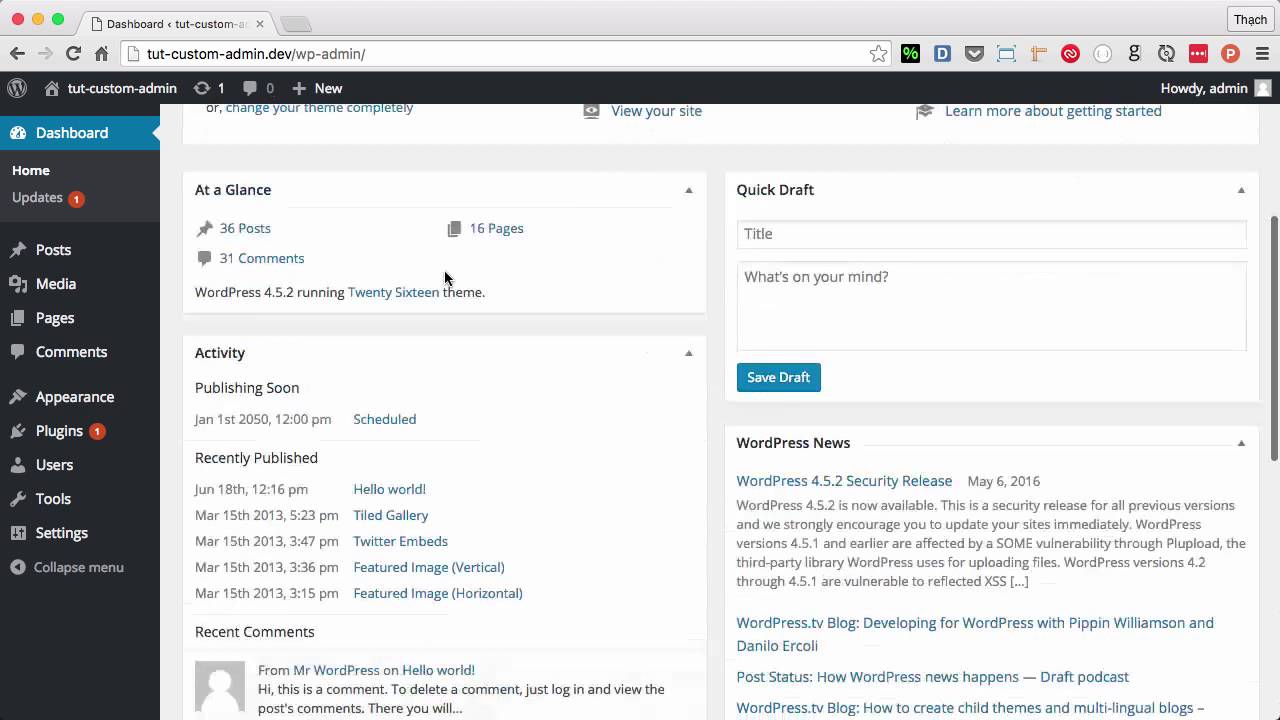Viewport: 1280px width, 720px height.
Task: Click the What's on your mind textarea
Action: [991, 306]
